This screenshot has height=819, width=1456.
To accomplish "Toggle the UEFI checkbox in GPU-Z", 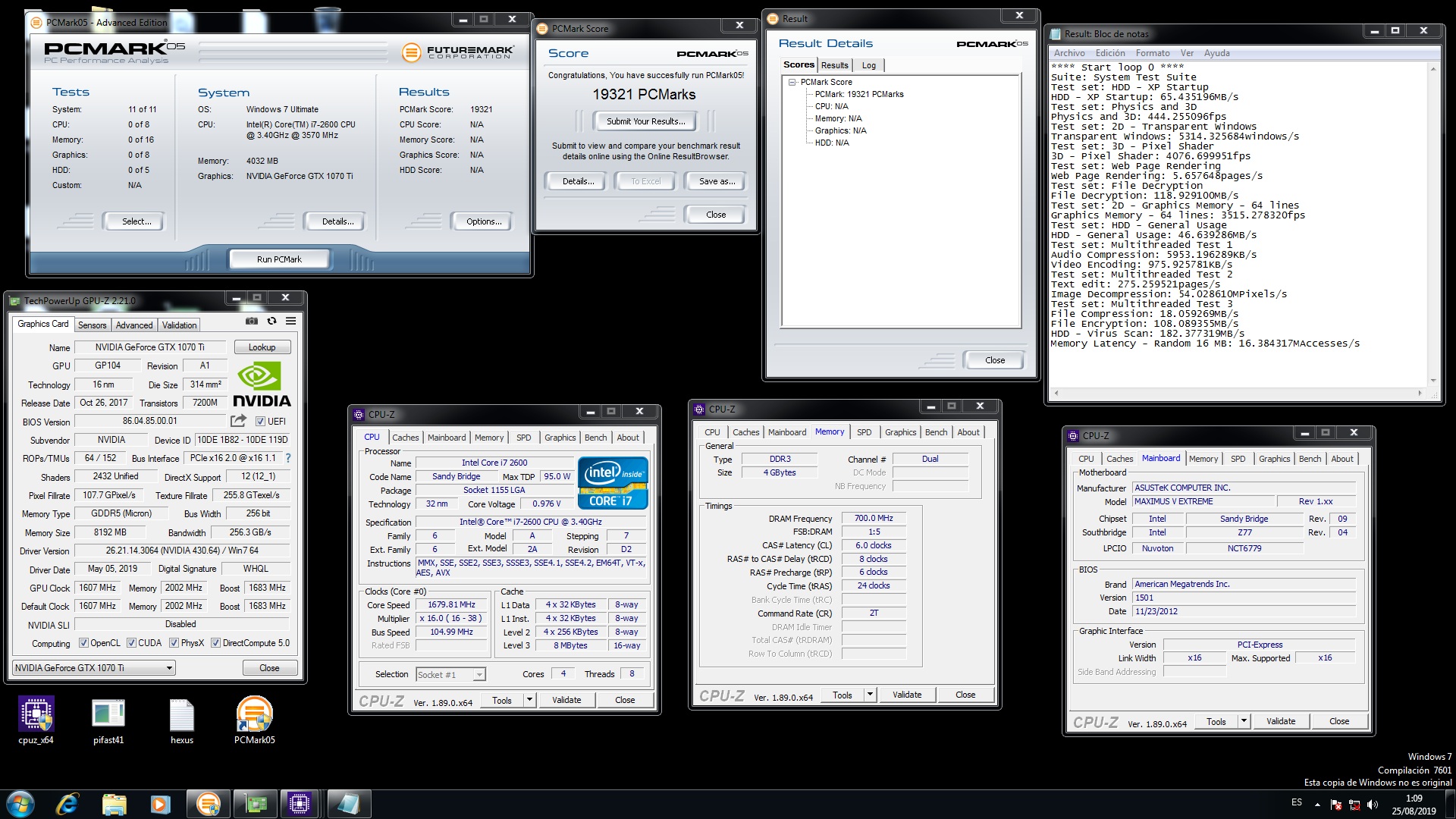I will (260, 422).
